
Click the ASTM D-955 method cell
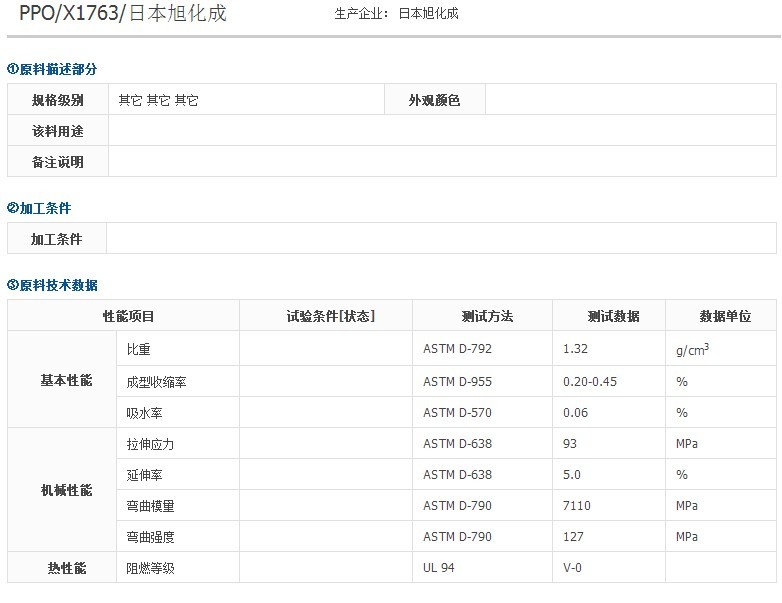(482, 382)
